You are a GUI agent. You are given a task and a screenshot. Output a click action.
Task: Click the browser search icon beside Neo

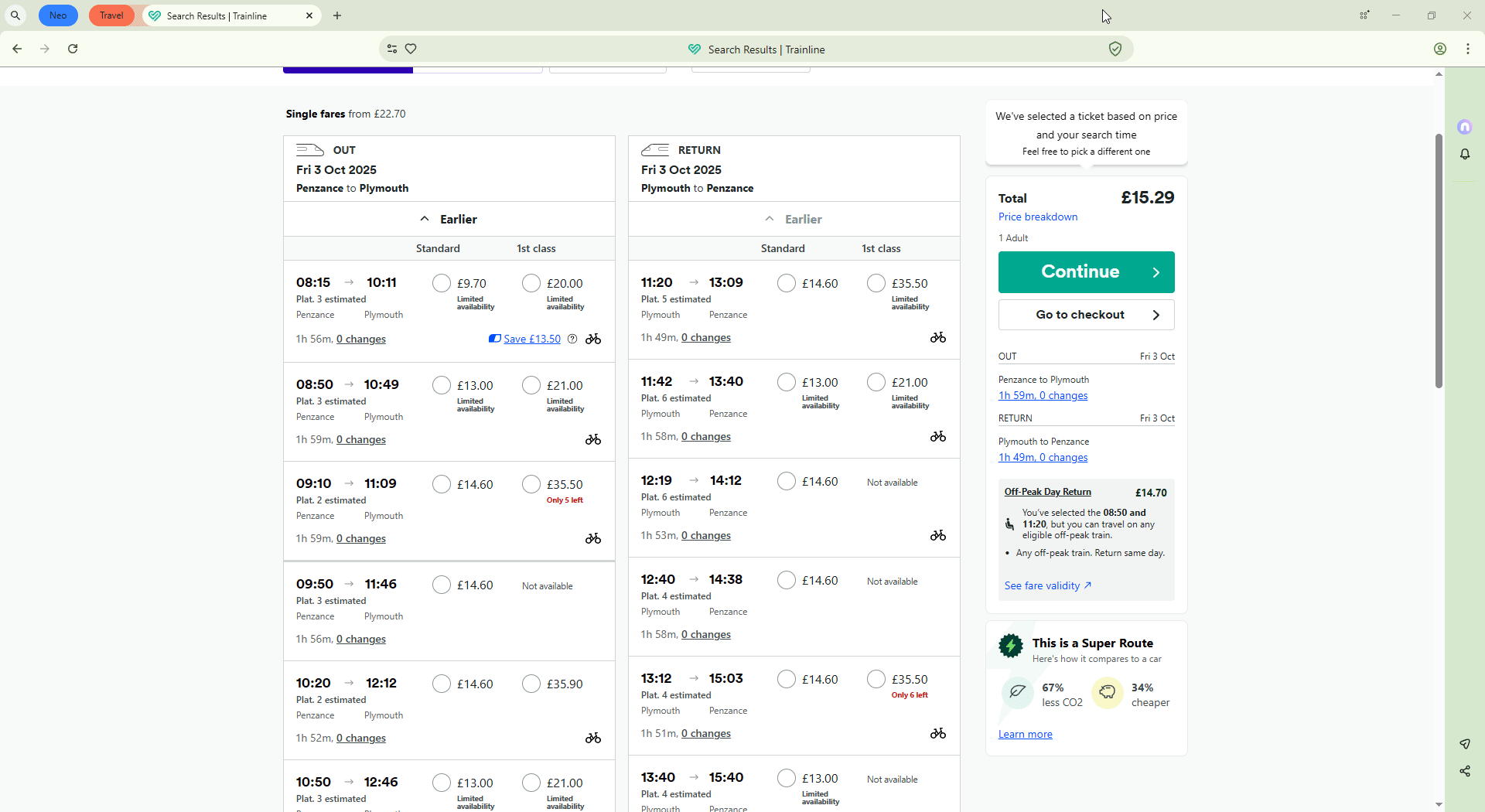(15, 15)
